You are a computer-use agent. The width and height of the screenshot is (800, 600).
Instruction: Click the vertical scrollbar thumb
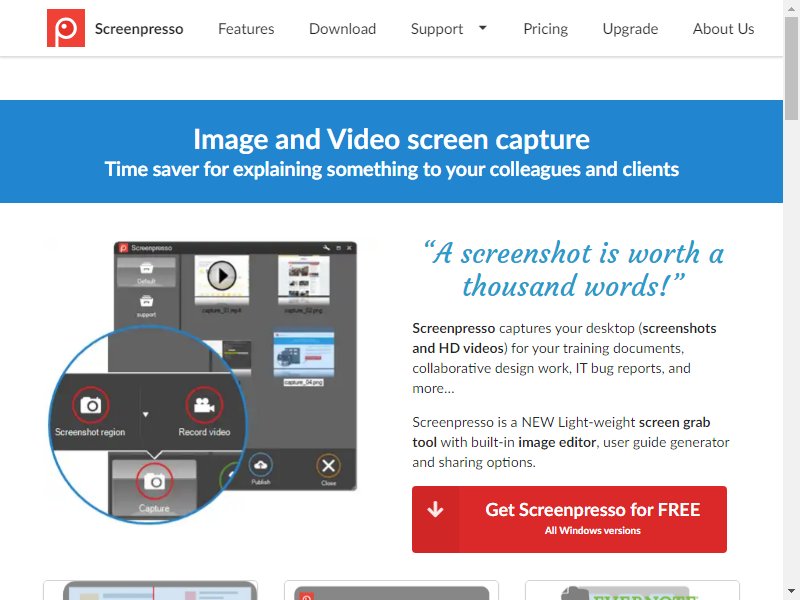pyautogui.click(x=791, y=66)
